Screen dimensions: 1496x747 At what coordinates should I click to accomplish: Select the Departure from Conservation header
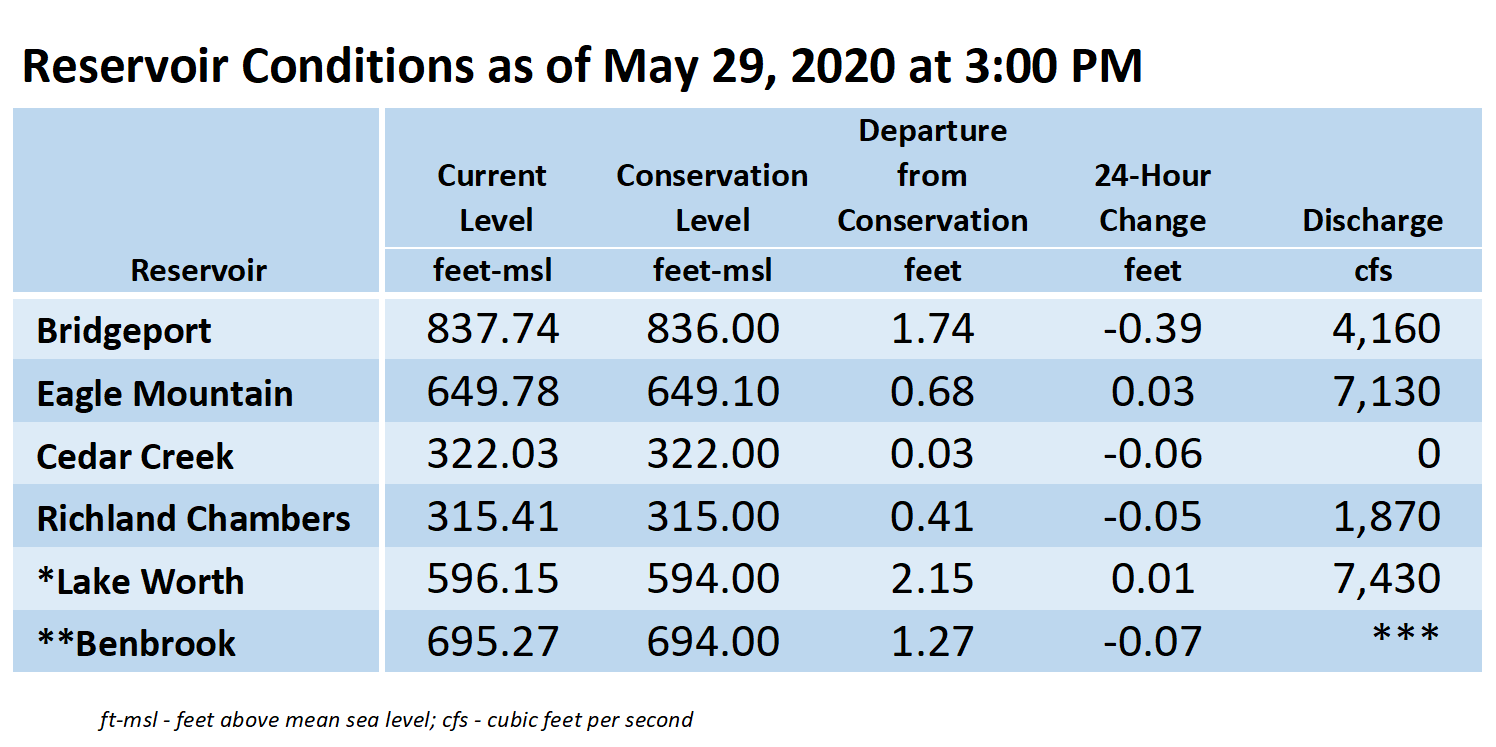pyautogui.click(x=932, y=176)
